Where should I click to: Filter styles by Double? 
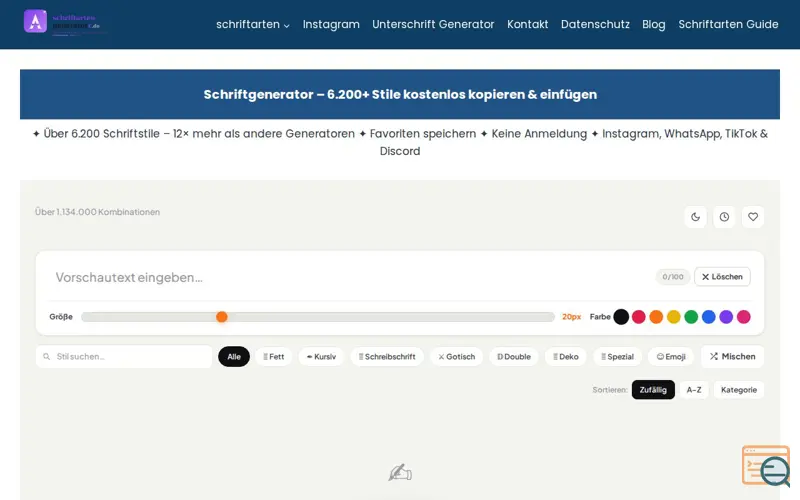click(x=514, y=357)
